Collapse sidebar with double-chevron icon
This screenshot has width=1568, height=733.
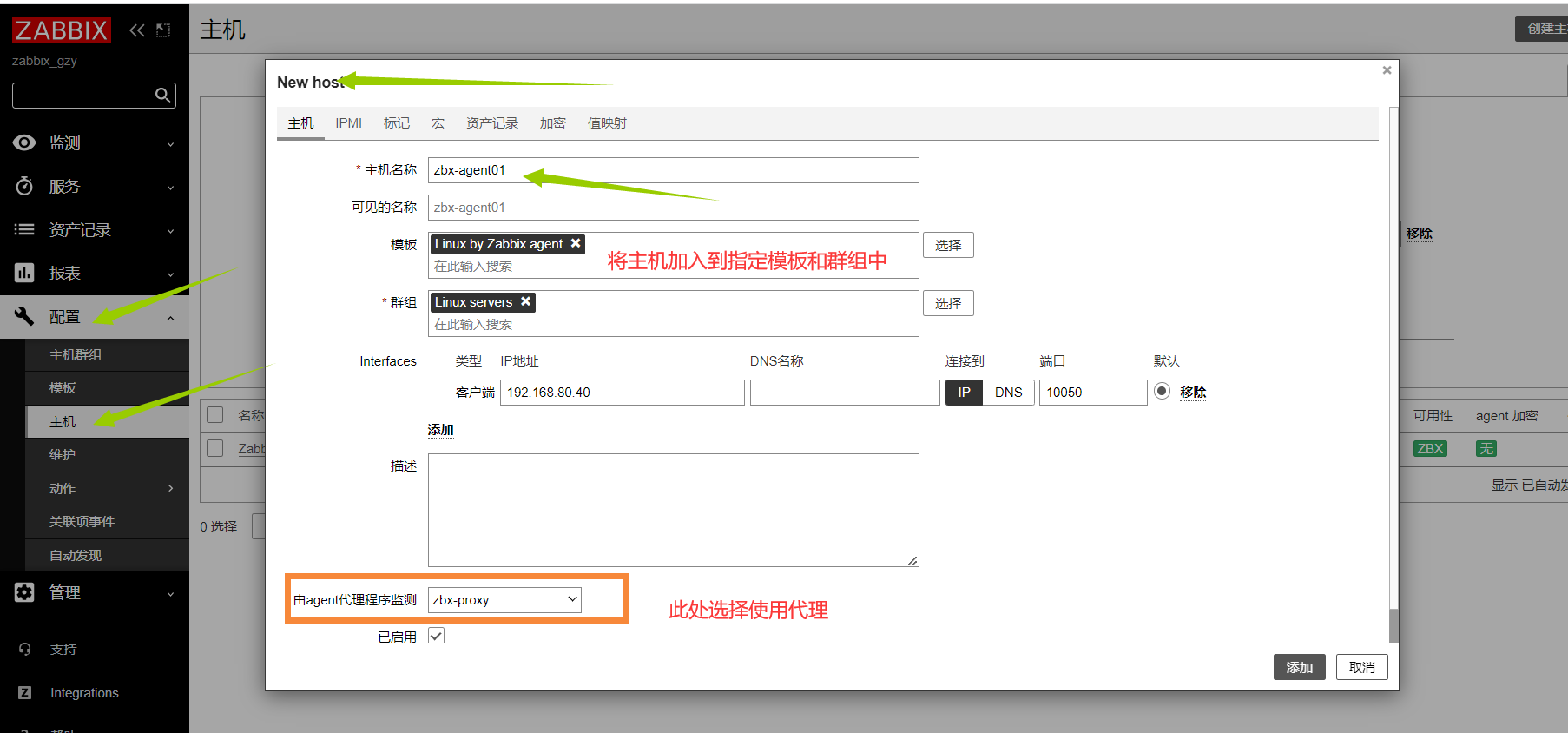[x=137, y=30]
